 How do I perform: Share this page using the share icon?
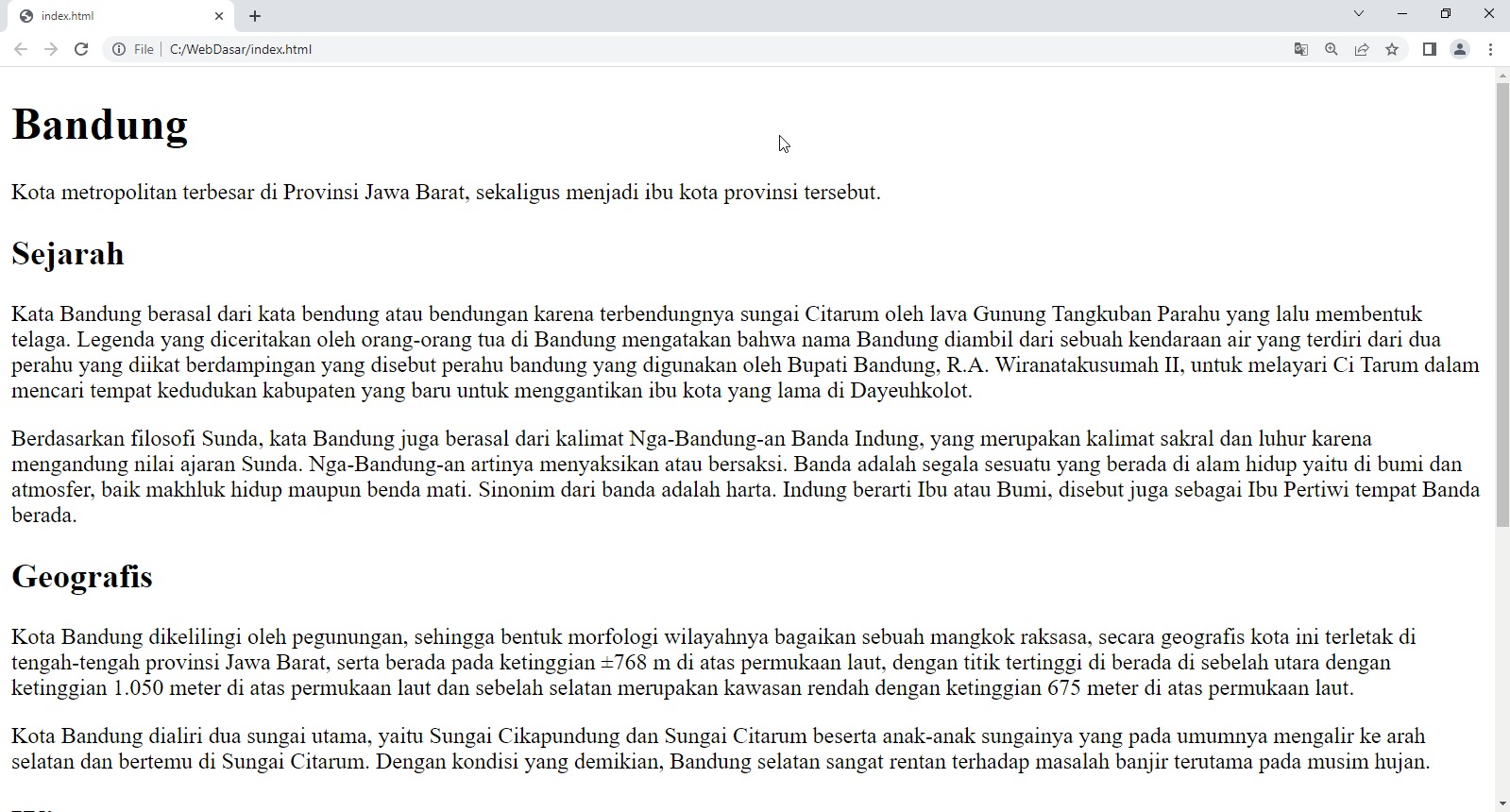pyautogui.click(x=1362, y=49)
